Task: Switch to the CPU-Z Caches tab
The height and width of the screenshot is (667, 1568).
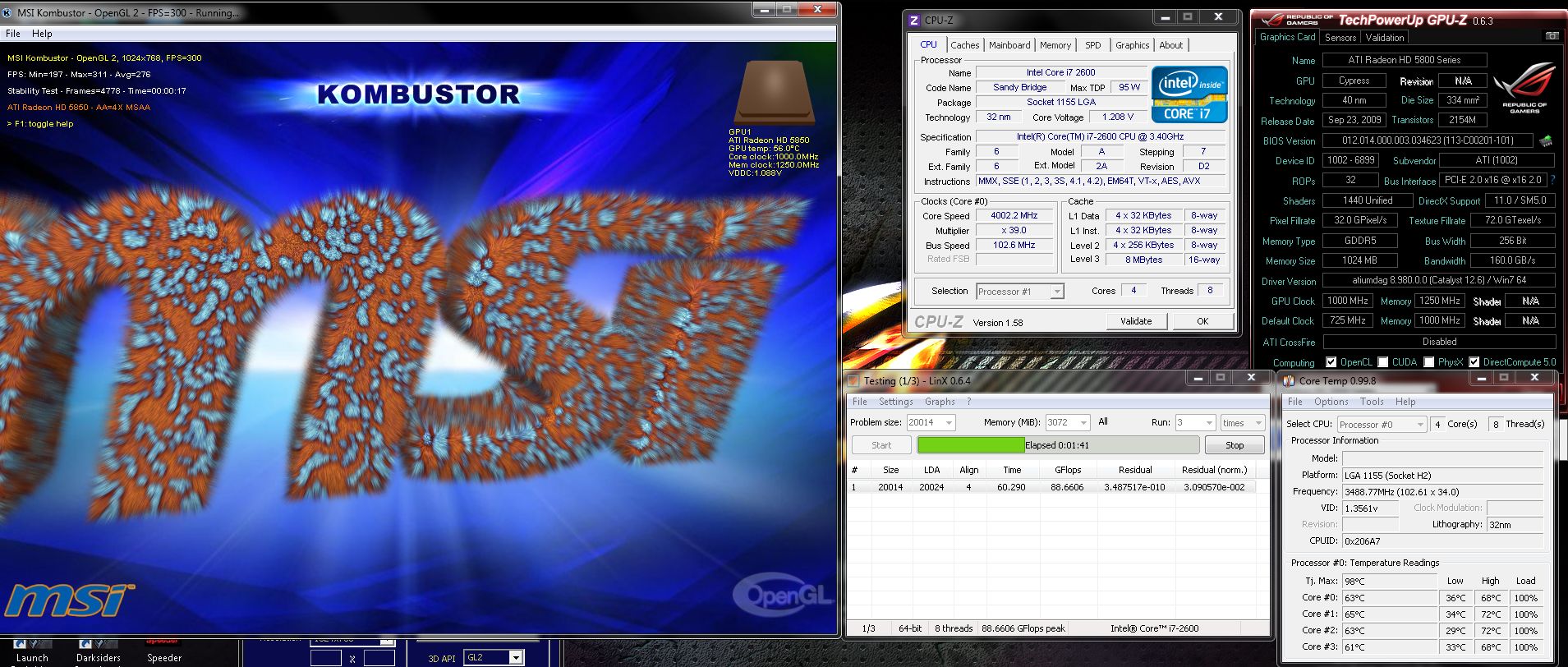Action: point(964,45)
